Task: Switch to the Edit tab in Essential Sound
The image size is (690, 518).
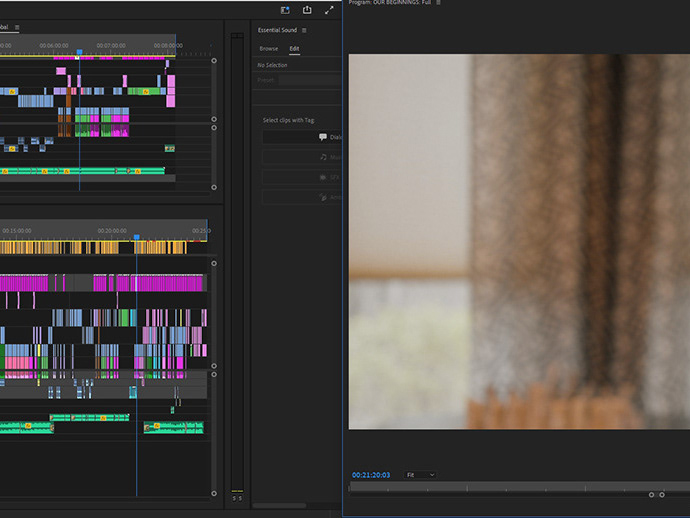Action: pos(294,48)
